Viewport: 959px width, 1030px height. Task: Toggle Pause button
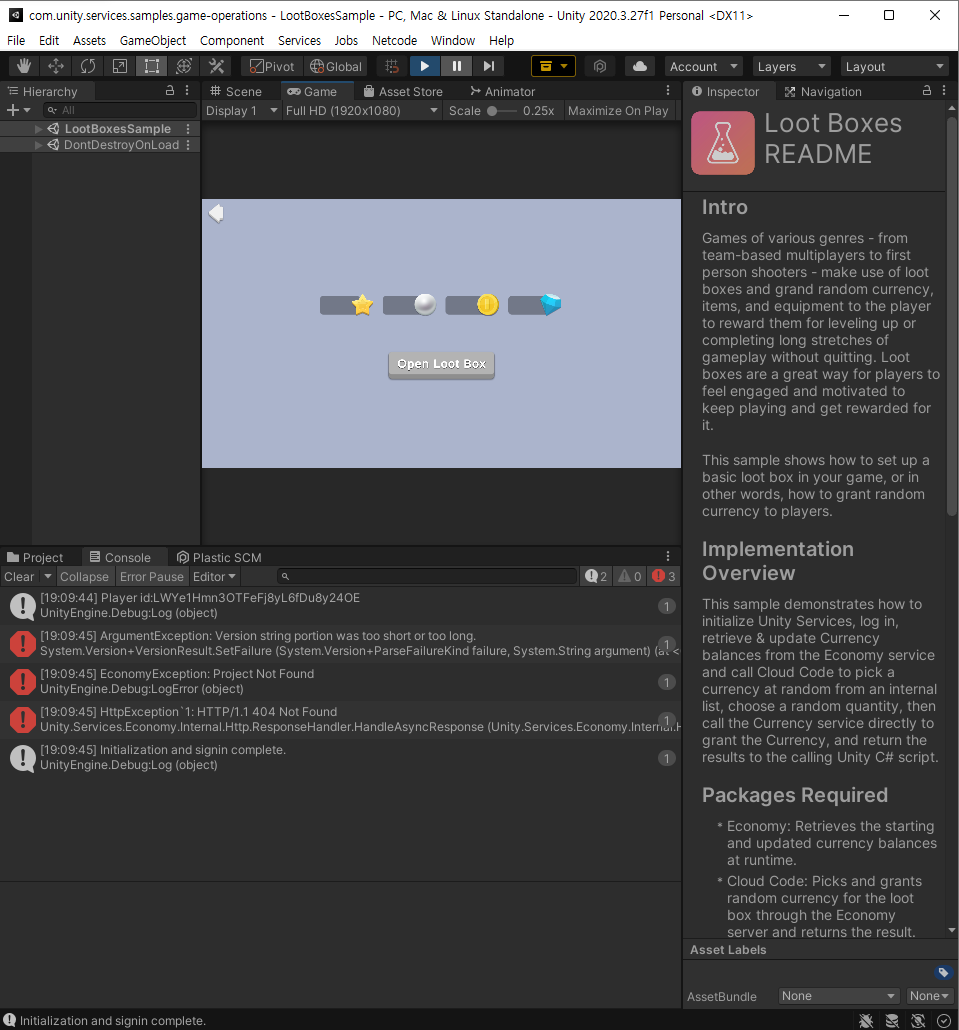(457, 66)
